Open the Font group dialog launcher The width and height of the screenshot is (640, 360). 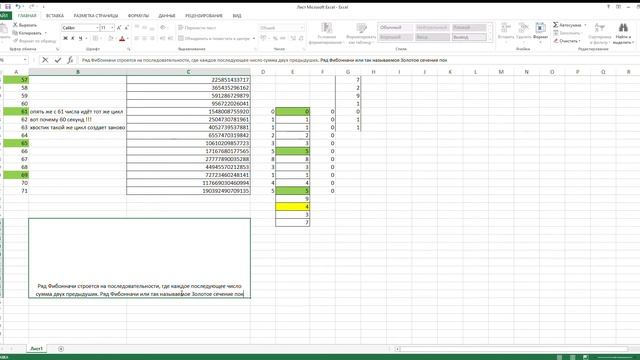click(129, 49)
